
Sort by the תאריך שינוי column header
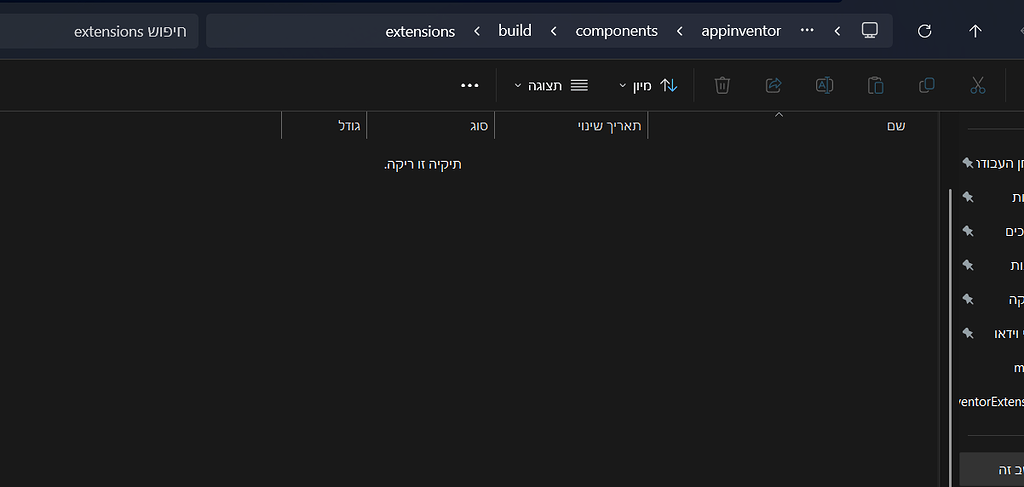(x=571, y=126)
